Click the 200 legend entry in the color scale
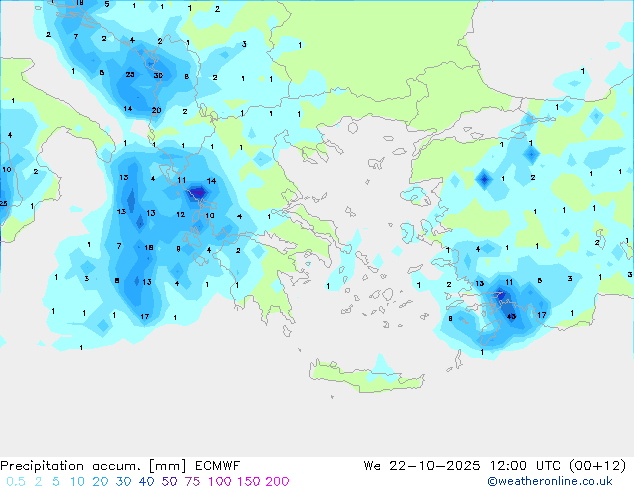Screen dimensions: 634x490 pos(277,482)
